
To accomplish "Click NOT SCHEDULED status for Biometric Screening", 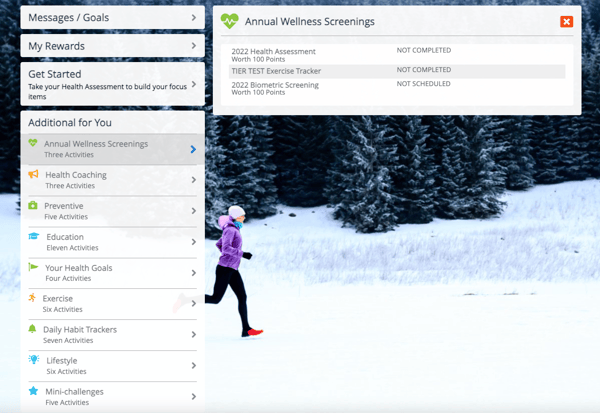I will (423, 83).
